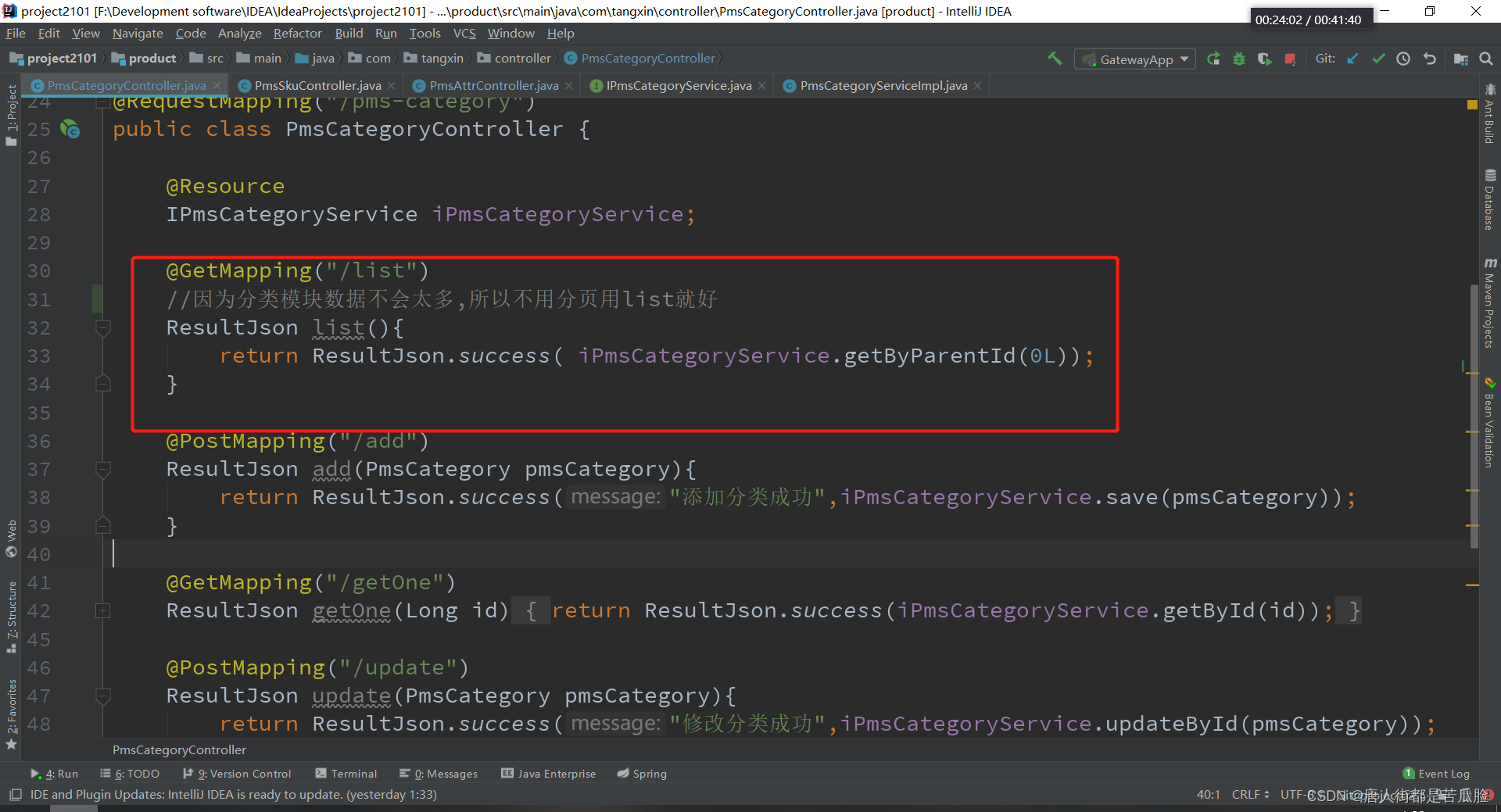
Task: Open the Bean Validation side panel
Action: tap(1490, 424)
